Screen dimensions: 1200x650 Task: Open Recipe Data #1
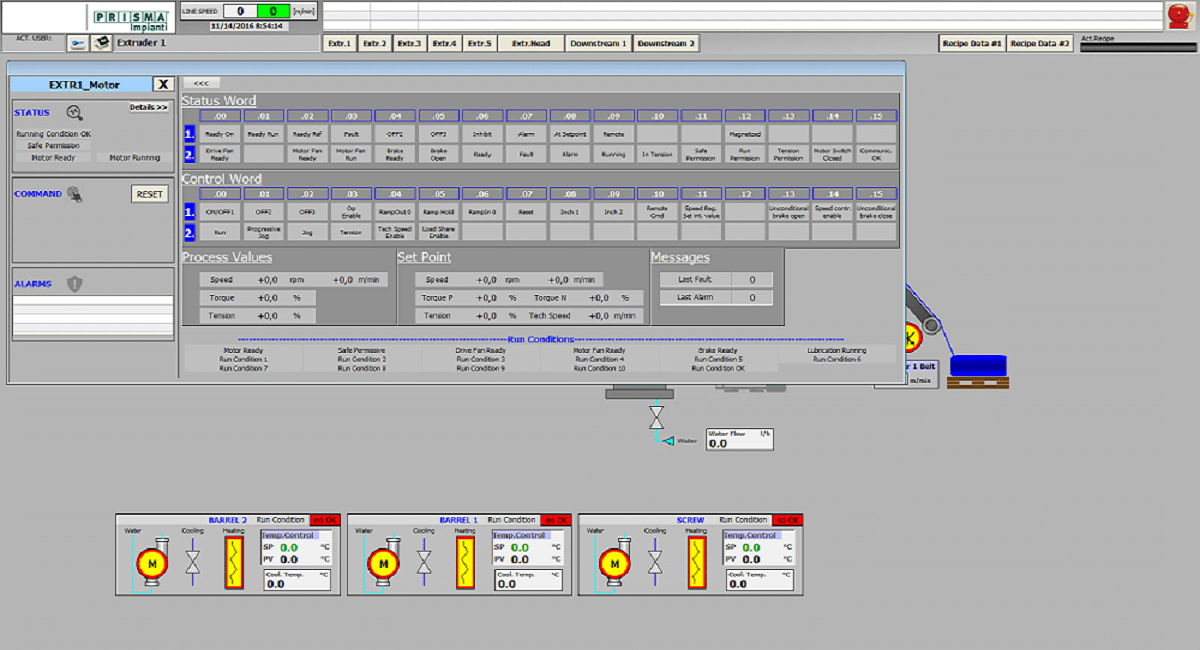tap(970, 44)
